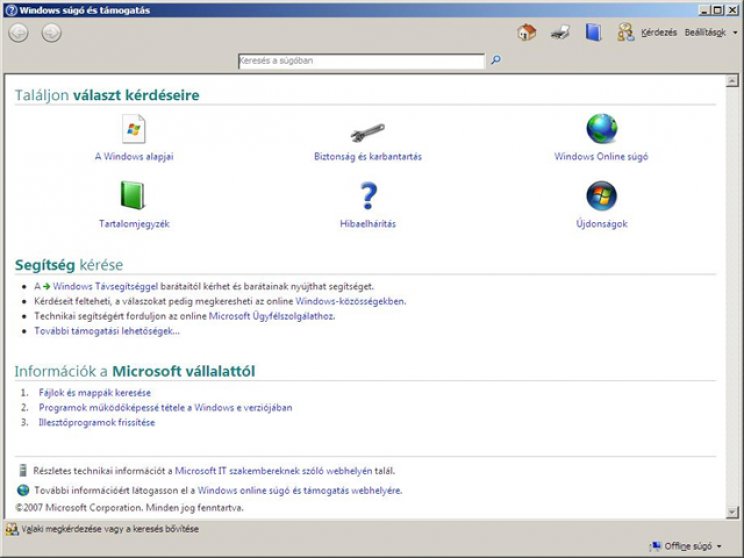Click the help question mark title bar icon
The width and height of the screenshot is (744, 558).
point(11,10)
